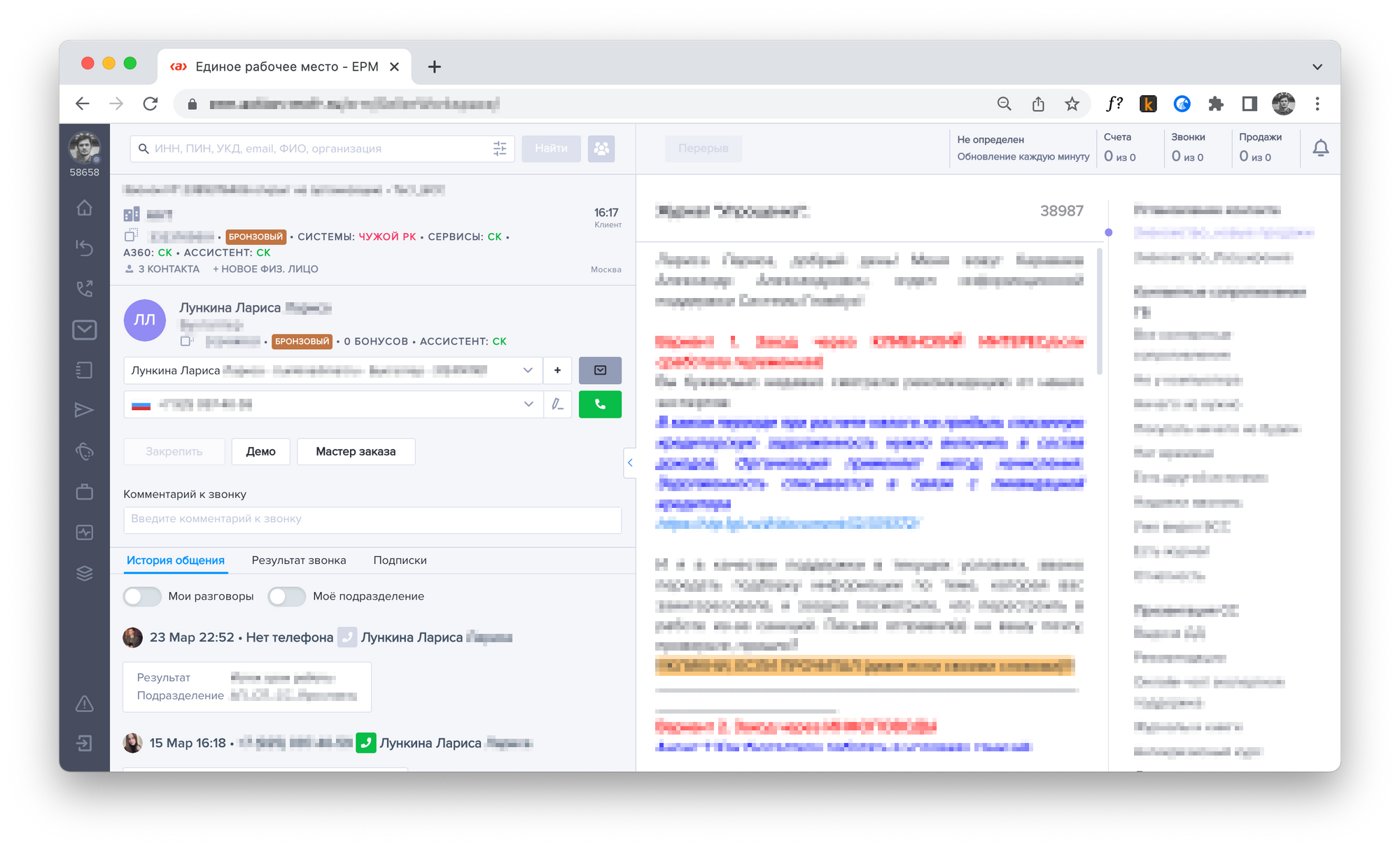The width and height of the screenshot is (1400, 850).
Task: Click the group contacts icon near Найти
Action: 601,148
